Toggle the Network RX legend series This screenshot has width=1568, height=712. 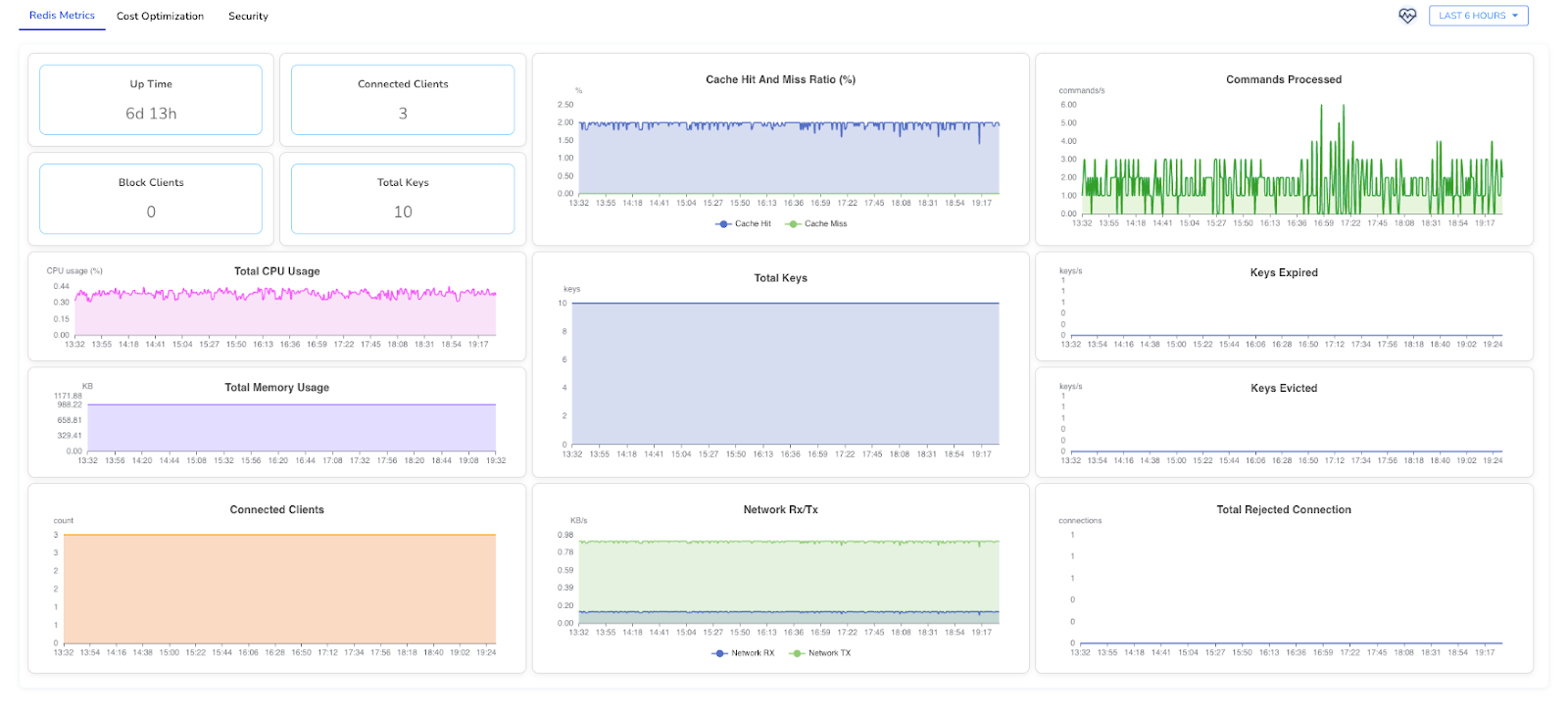743,653
